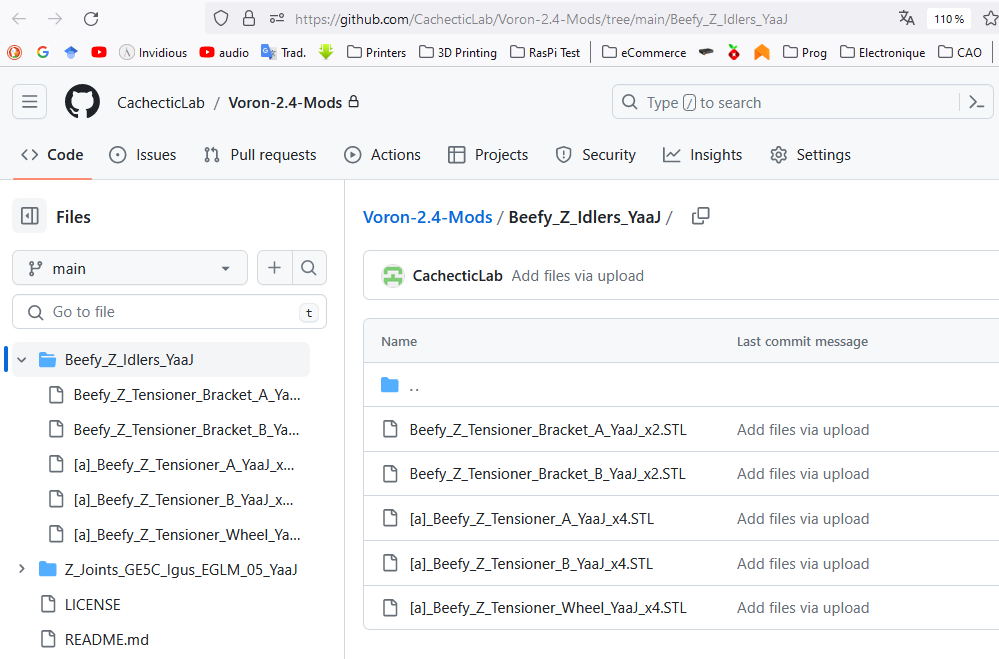
Task: Open GitHub global navigation hamburger menu
Action: pos(29,101)
